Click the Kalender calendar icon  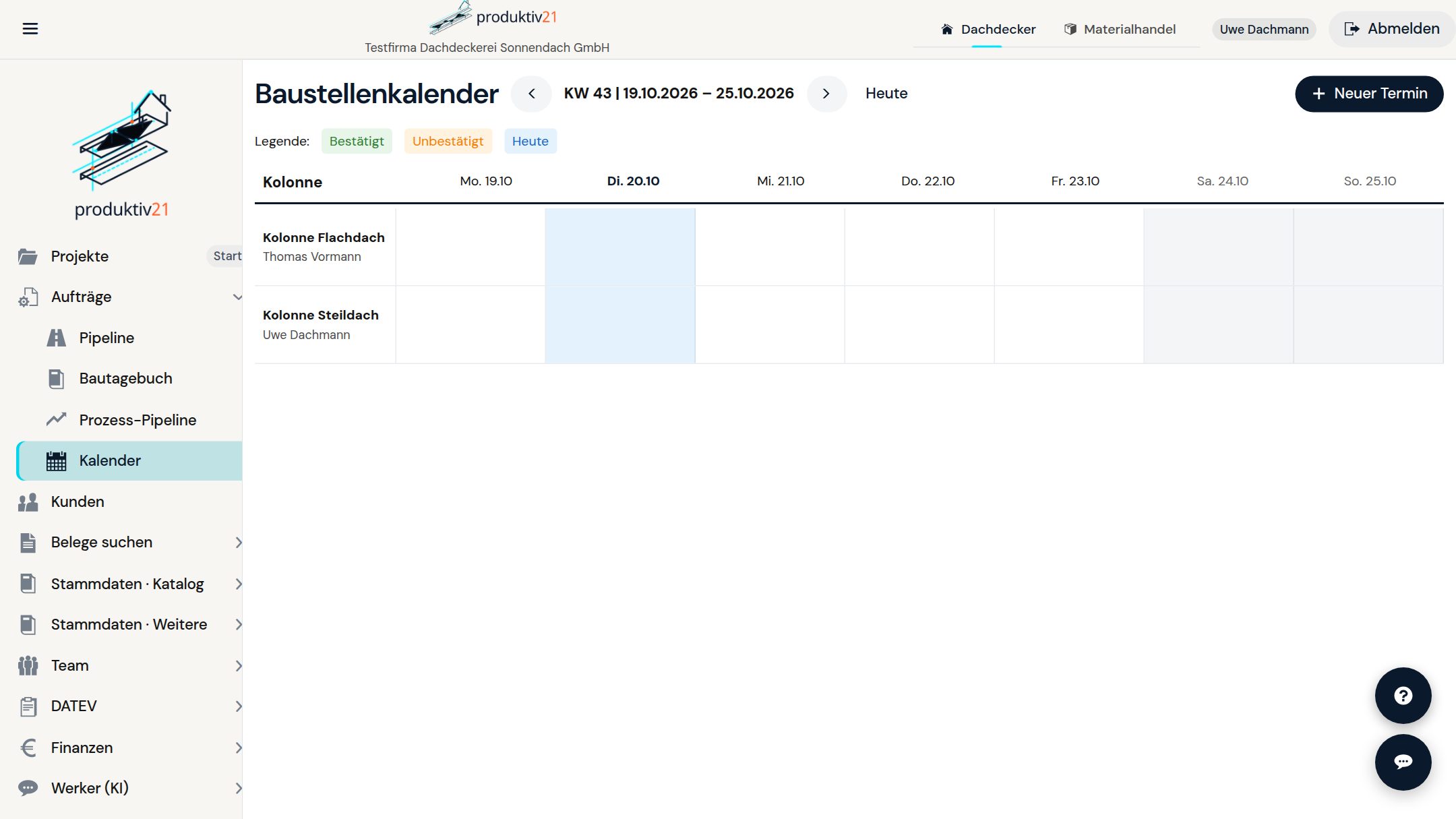click(x=56, y=461)
